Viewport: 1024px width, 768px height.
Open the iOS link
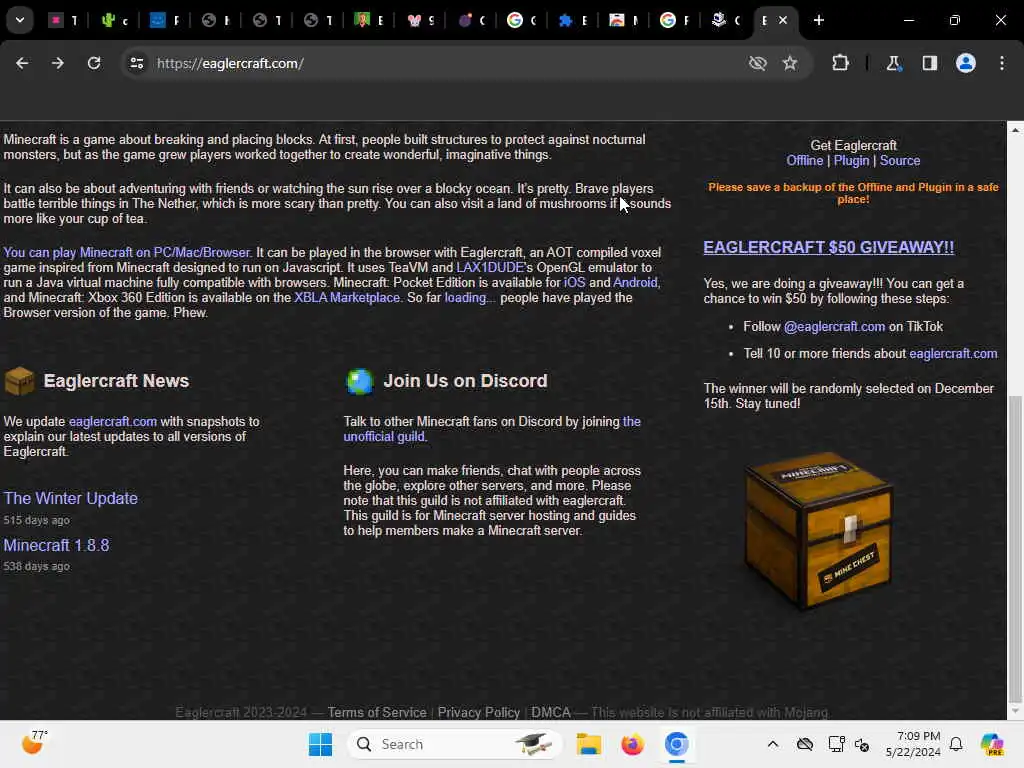[575, 283]
